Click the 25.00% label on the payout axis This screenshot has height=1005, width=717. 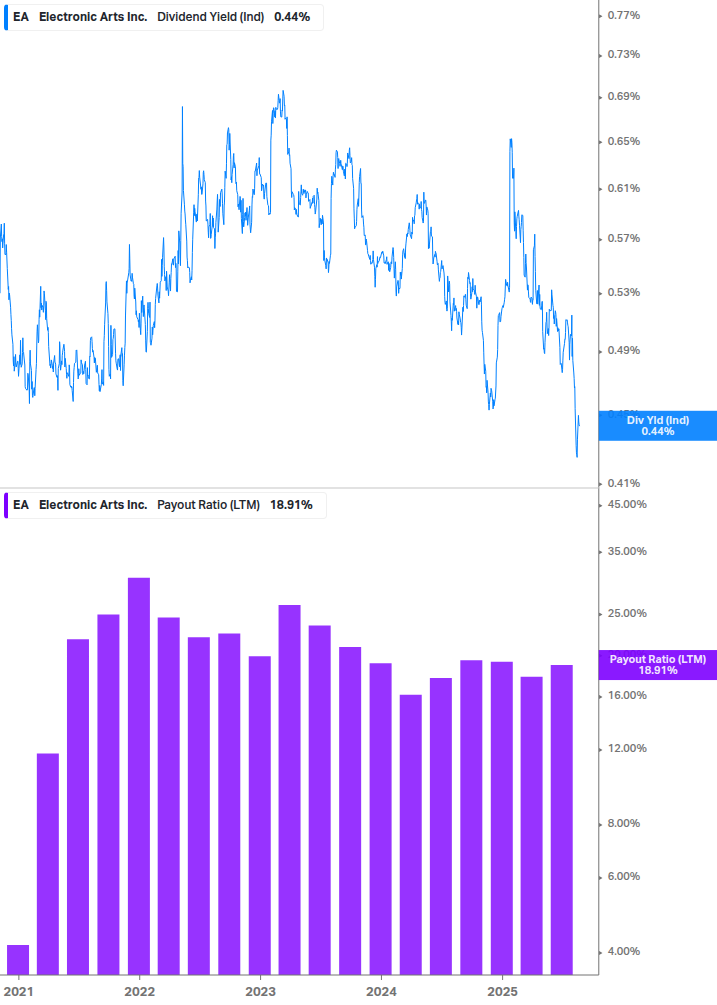pos(627,613)
